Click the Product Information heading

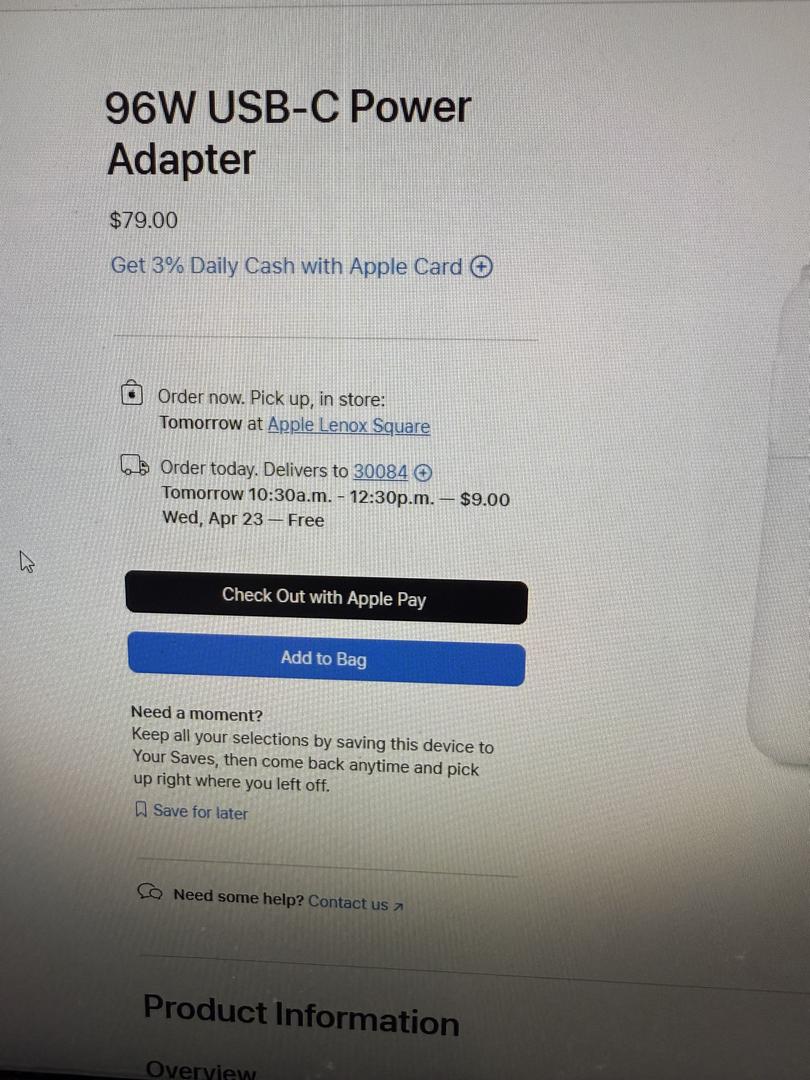(x=301, y=1015)
